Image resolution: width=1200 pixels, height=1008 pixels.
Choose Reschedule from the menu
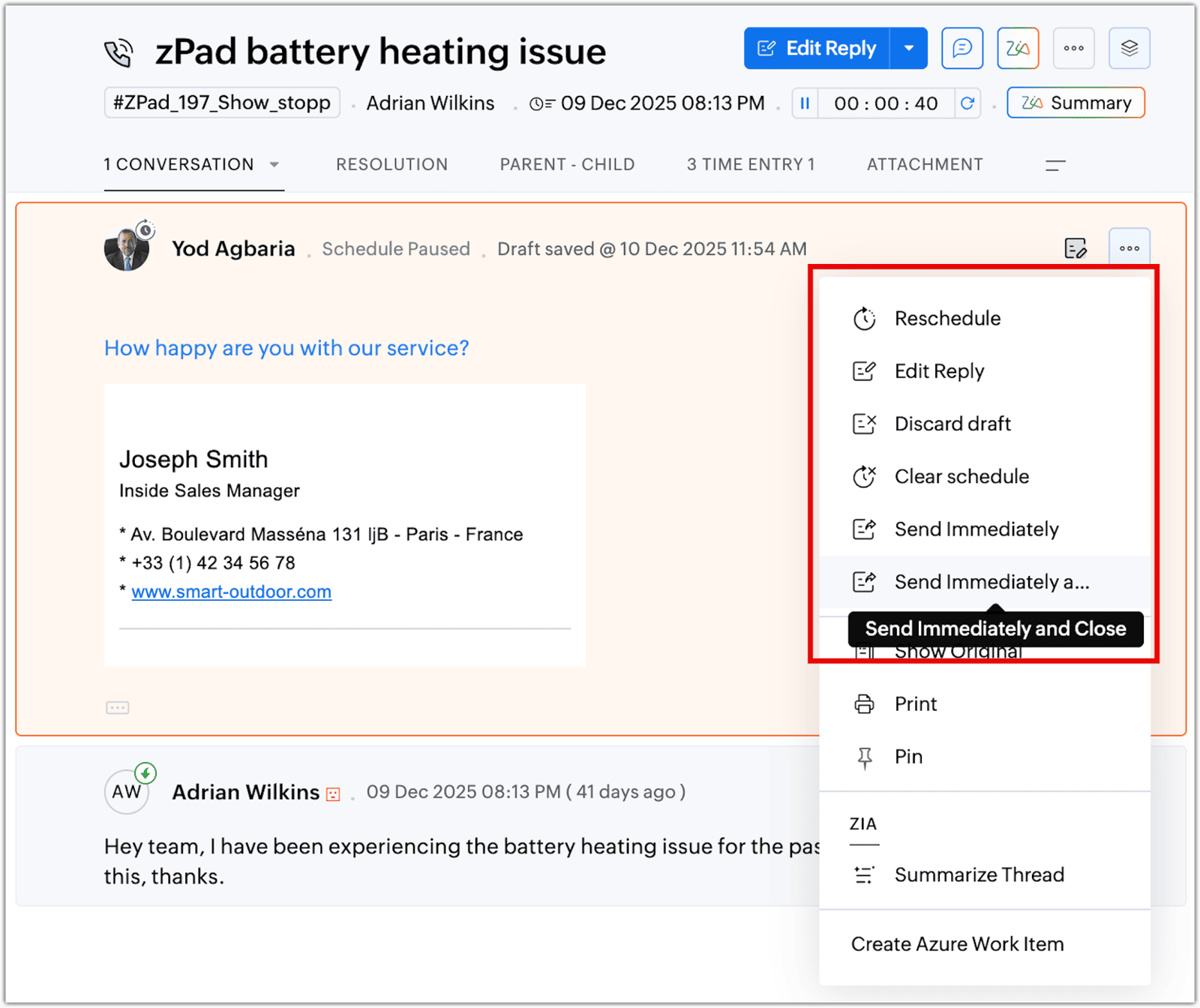(x=947, y=319)
